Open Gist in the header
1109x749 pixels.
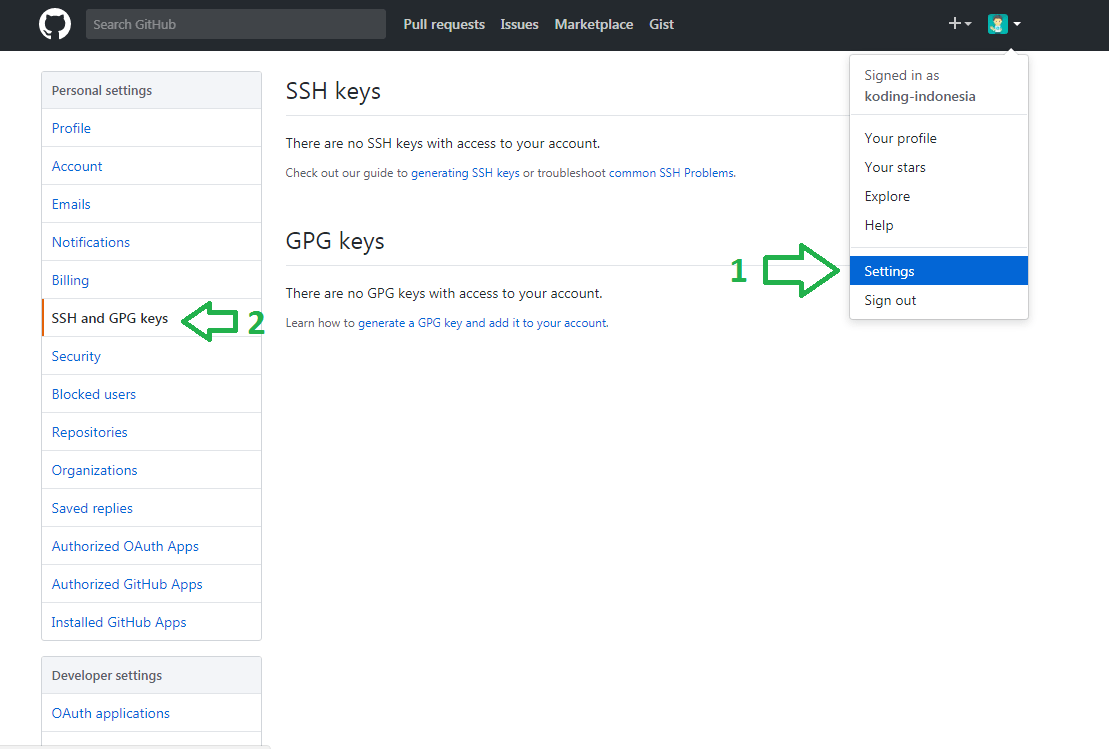(661, 24)
